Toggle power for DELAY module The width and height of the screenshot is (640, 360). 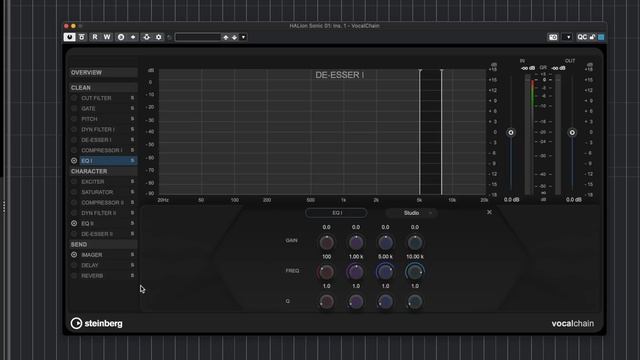pos(74,265)
